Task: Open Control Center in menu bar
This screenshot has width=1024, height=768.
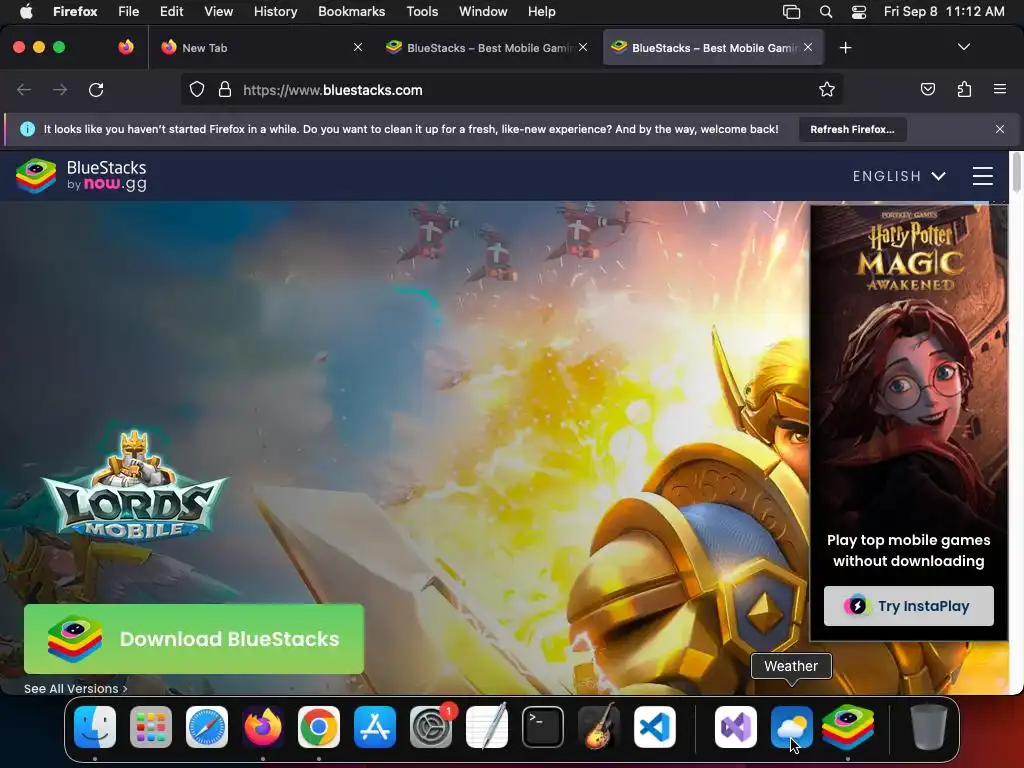Action: (859, 11)
